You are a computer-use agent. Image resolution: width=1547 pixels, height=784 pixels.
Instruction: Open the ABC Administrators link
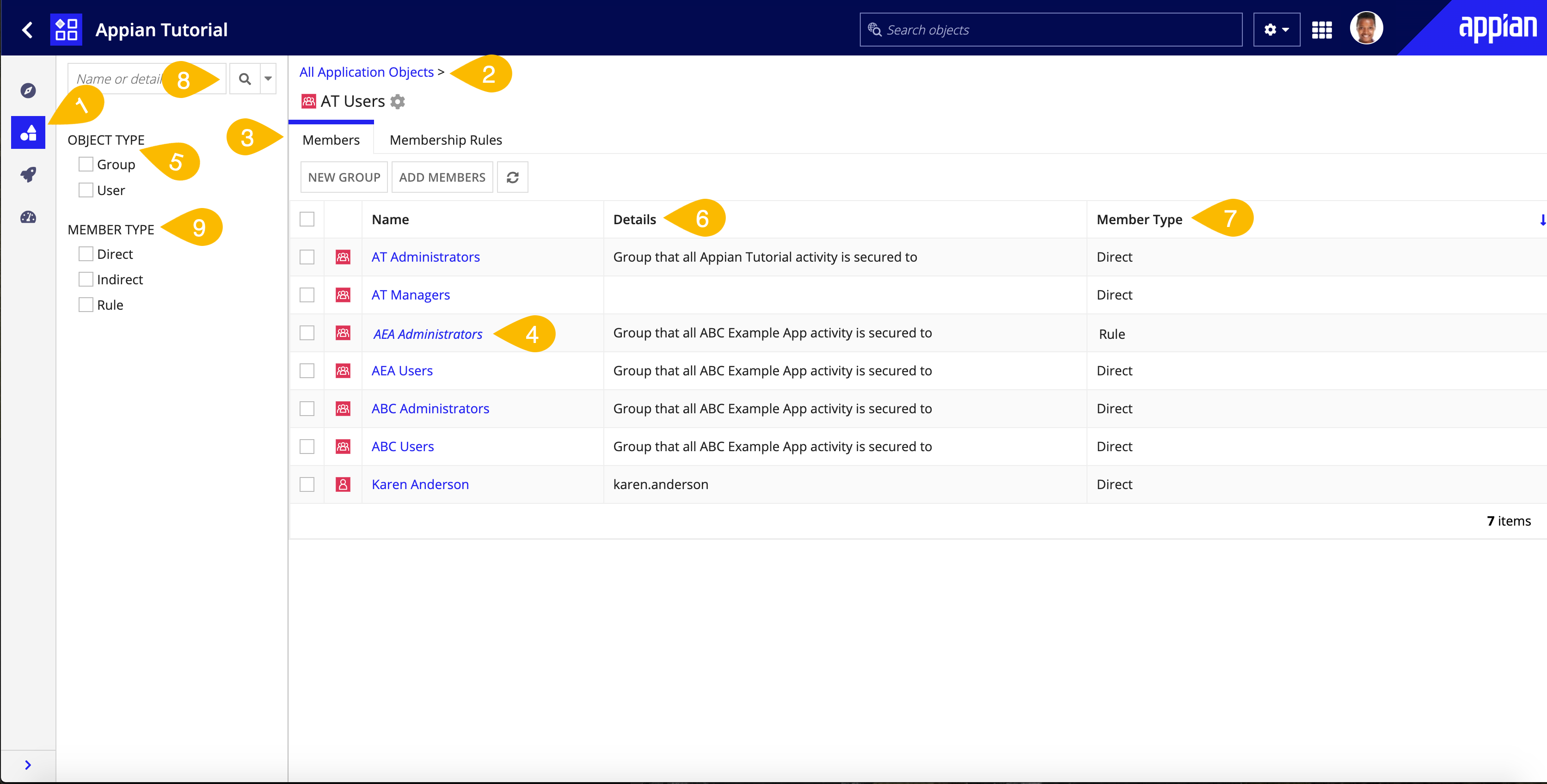tap(430, 408)
